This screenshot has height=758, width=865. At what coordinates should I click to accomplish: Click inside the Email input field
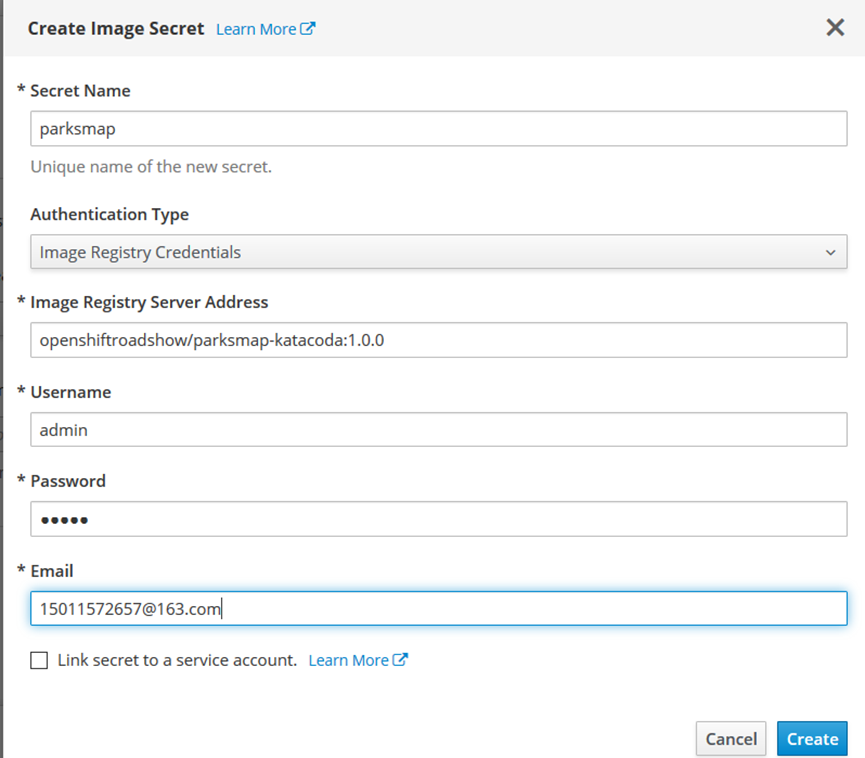click(x=439, y=608)
